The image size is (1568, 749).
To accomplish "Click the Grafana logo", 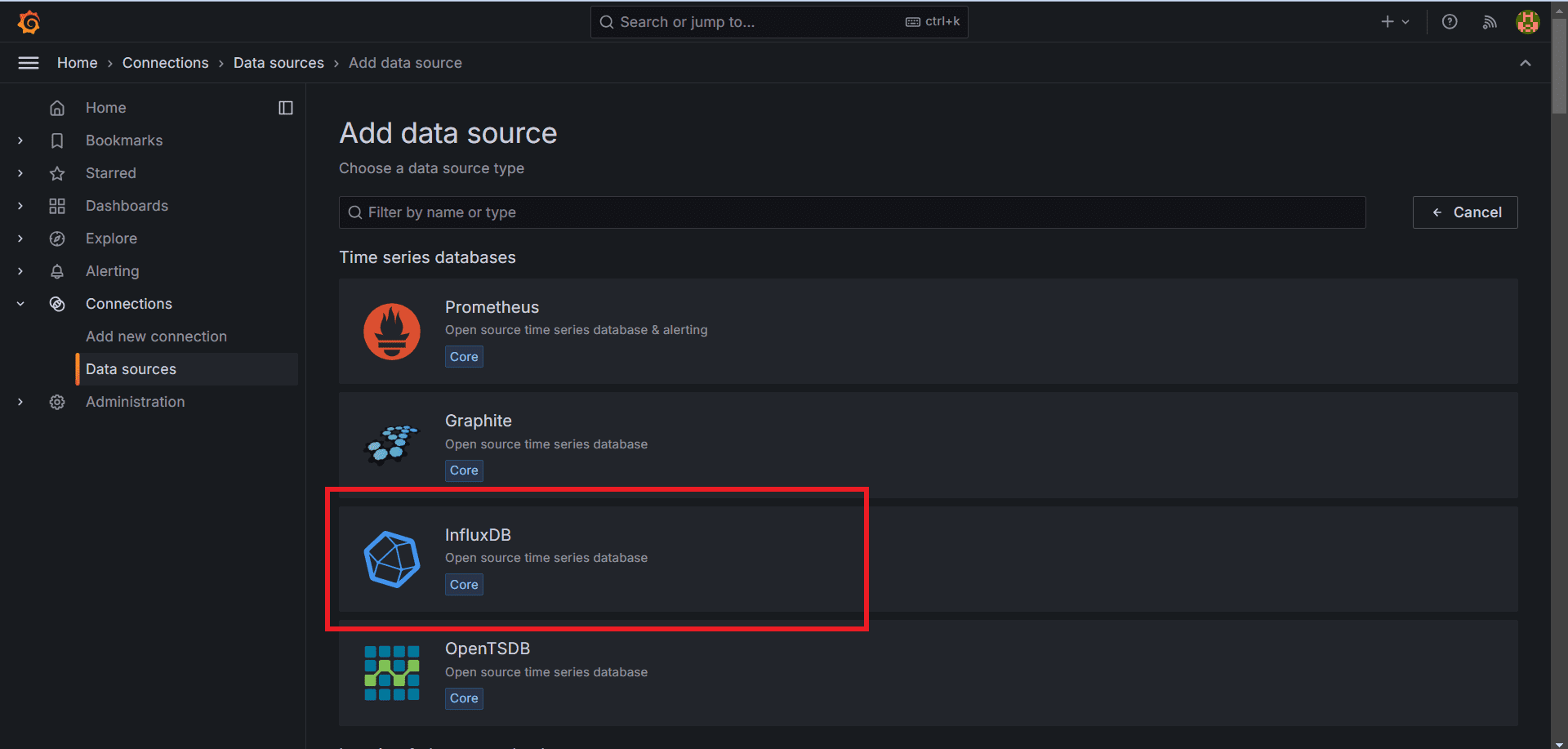I will pyautogui.click(x=29, y=22).
